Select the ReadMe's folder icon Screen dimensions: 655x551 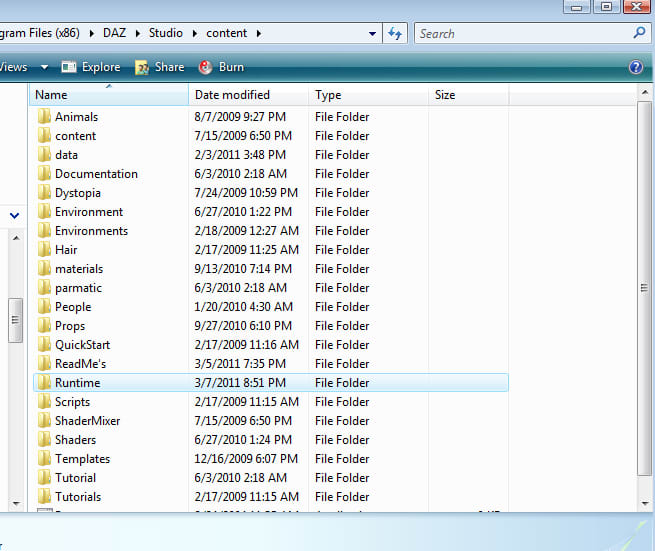pos(44,364)
